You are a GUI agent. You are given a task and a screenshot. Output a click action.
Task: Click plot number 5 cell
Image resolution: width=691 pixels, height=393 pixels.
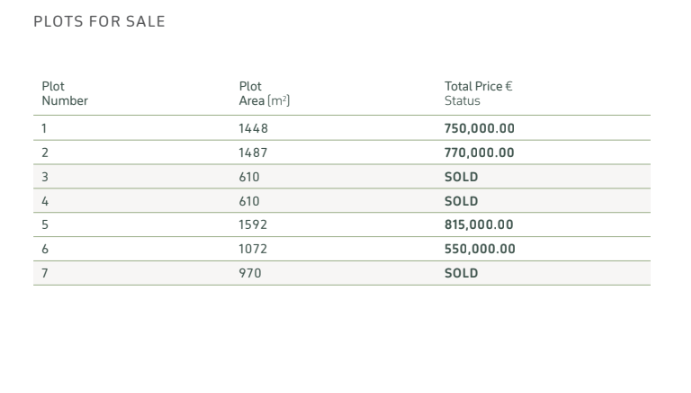[45, 225]
